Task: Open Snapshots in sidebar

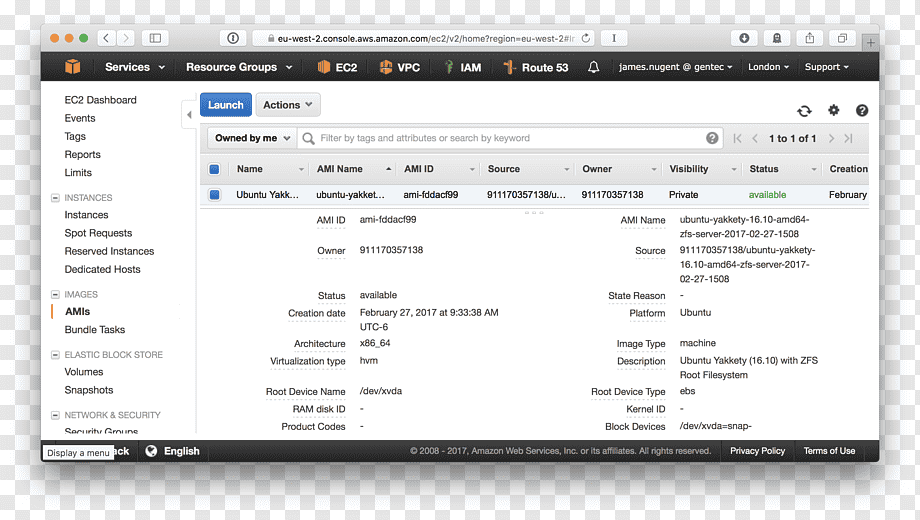Action: coord(89,390)
